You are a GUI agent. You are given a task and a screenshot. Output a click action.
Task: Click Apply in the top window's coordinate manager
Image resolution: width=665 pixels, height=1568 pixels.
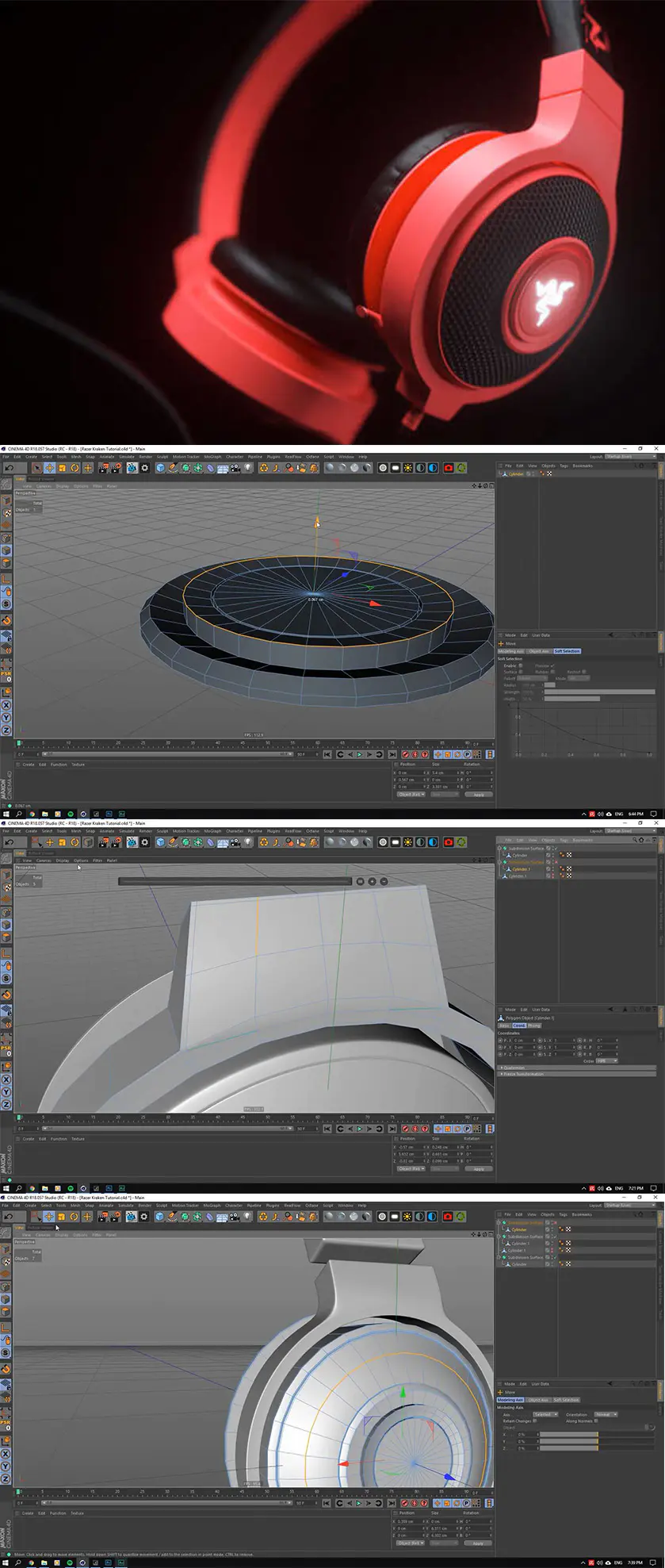478,794
